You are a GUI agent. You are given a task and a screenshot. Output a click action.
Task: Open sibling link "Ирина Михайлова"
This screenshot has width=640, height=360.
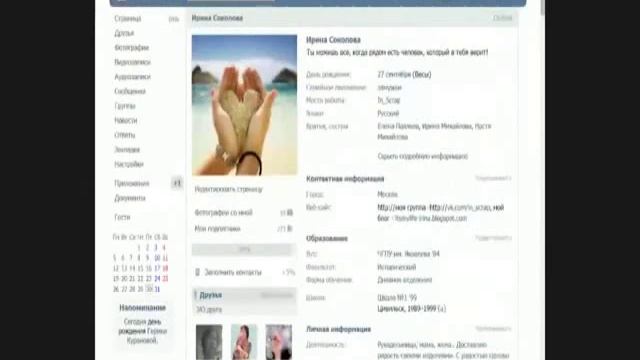click(447, 127)
